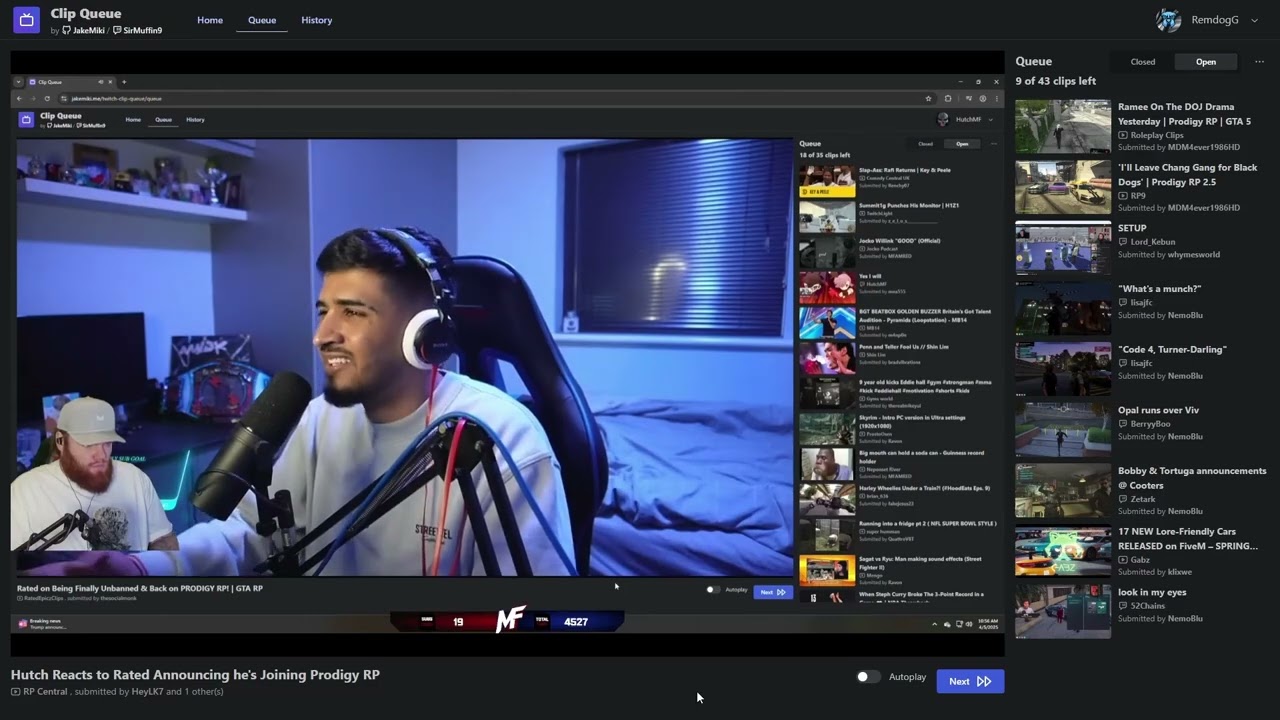Click platform icon beside Roleplay Clips channel
Screen dimensions: 1280x720
pos(1123,135)
